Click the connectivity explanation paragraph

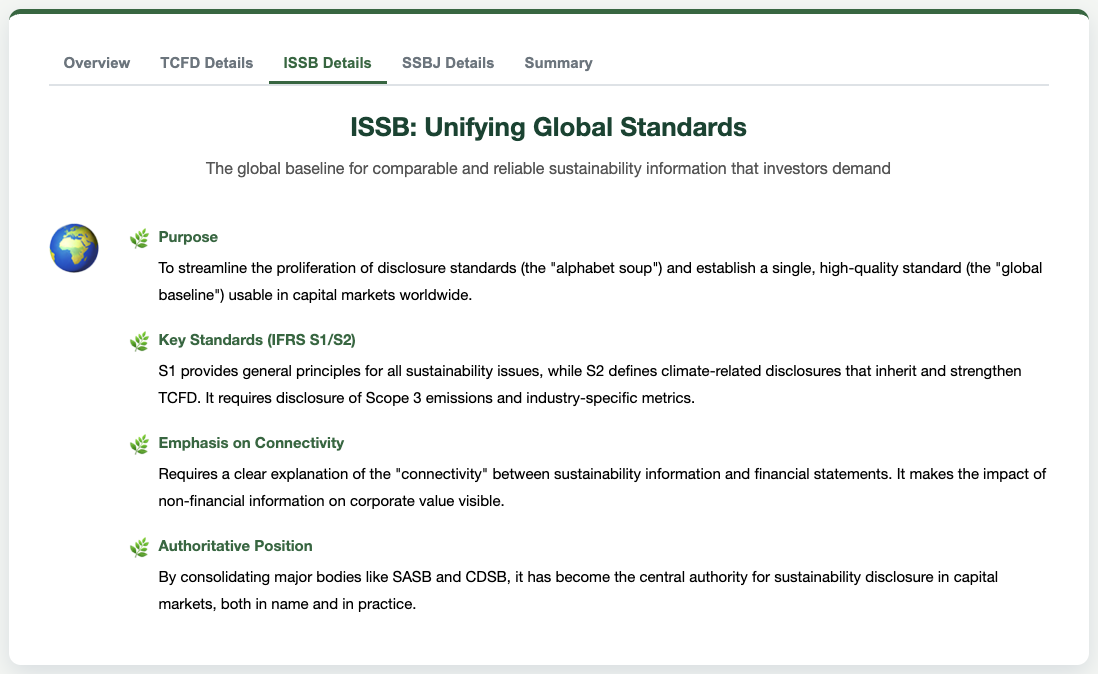click(x=602, y=487)
